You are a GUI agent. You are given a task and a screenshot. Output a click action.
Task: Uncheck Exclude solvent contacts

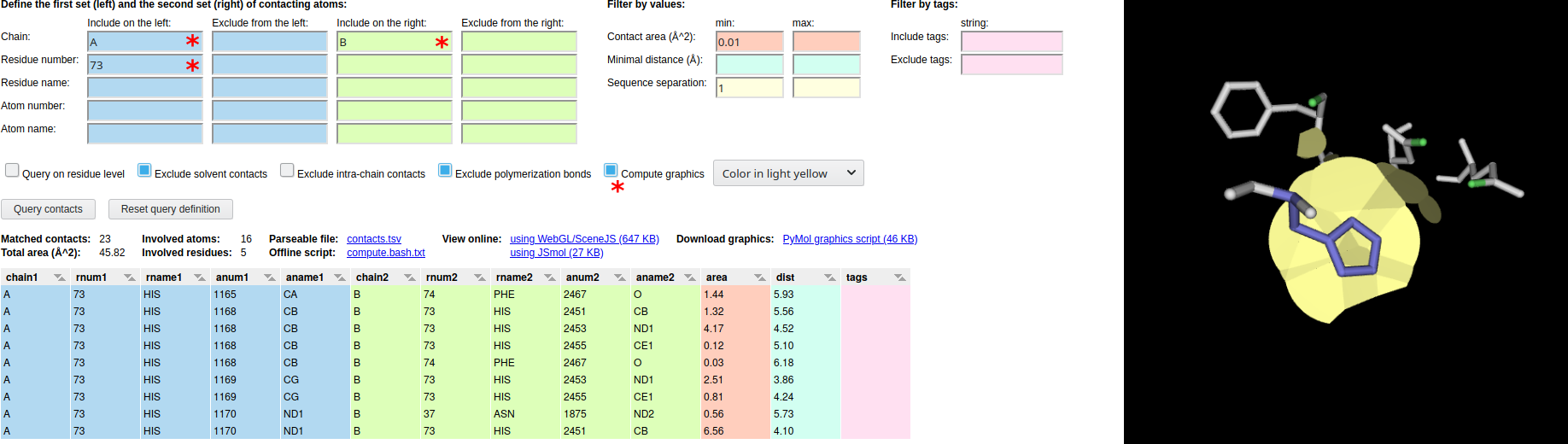tap(144, 170)
